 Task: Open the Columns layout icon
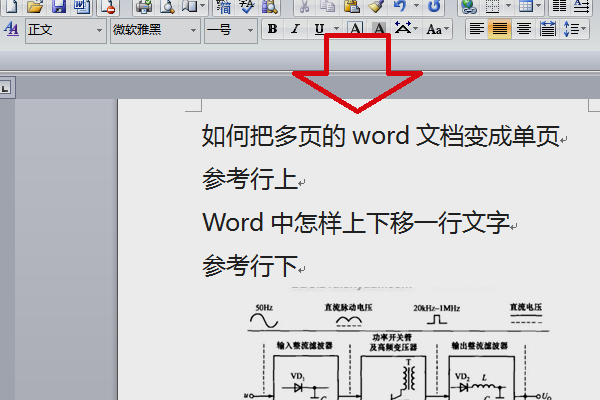point(559,6)
